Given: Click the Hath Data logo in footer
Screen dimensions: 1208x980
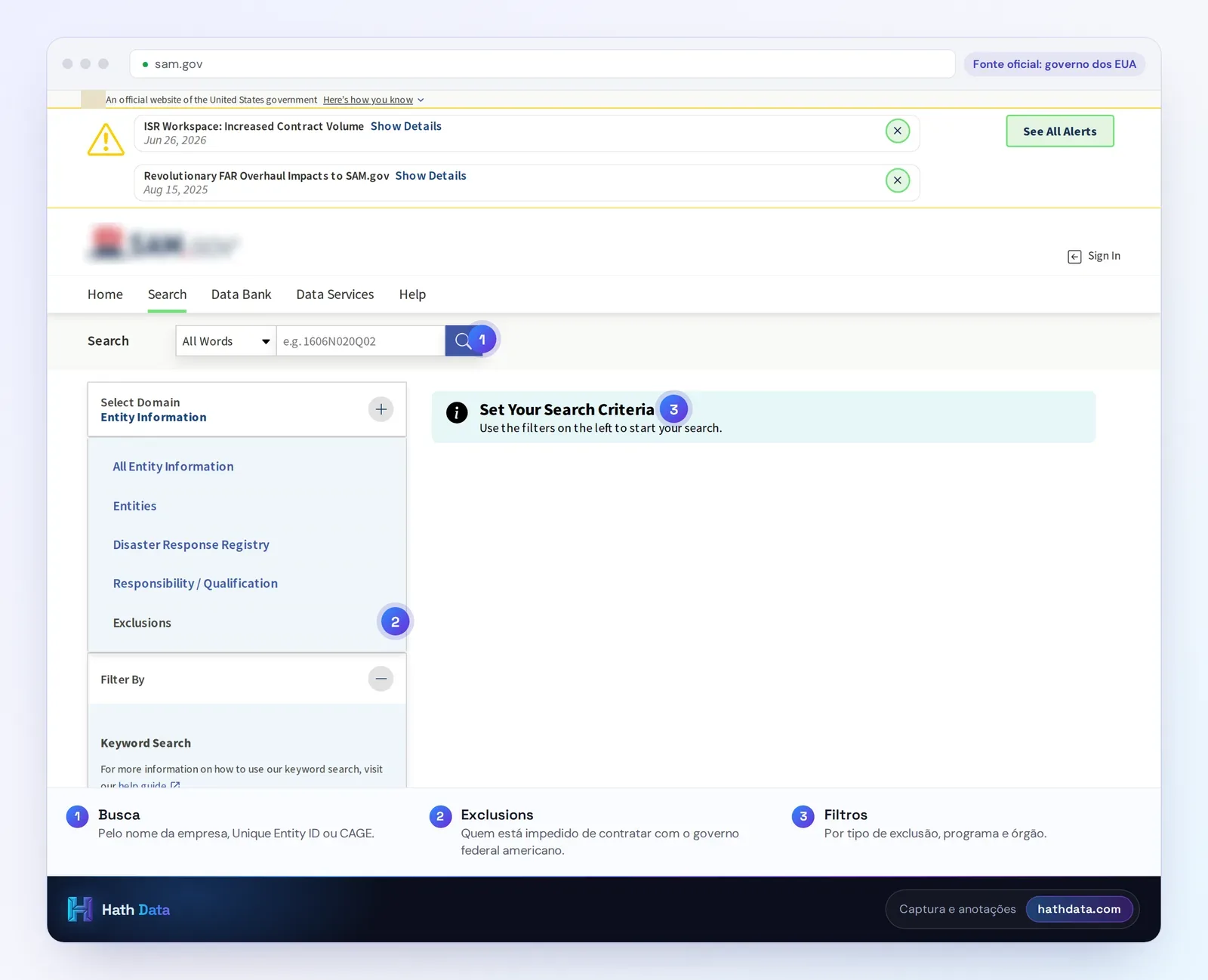Looking at the screenshot, I should pos(119,909).
